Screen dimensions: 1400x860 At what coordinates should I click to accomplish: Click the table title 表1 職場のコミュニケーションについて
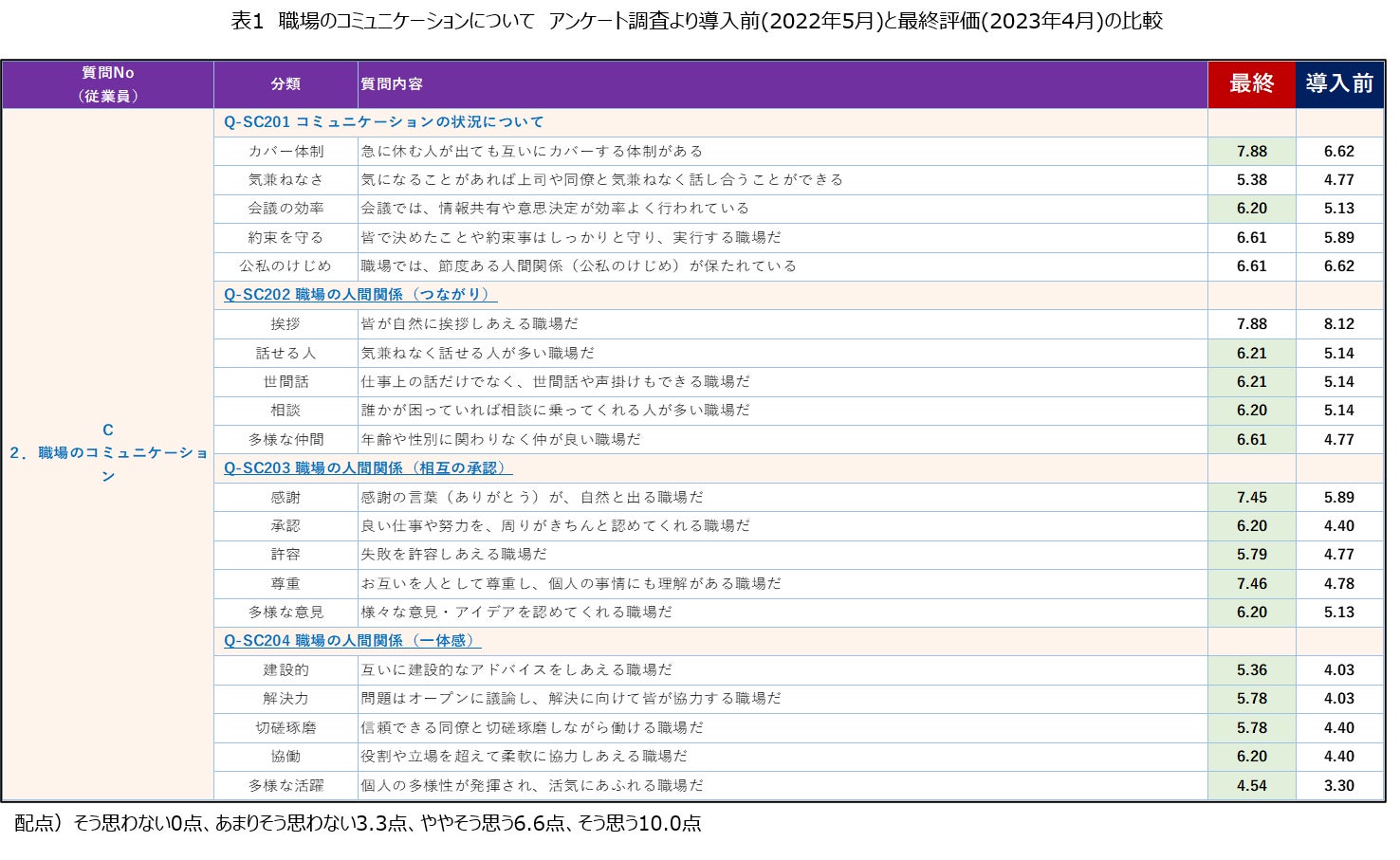point(697,21)
